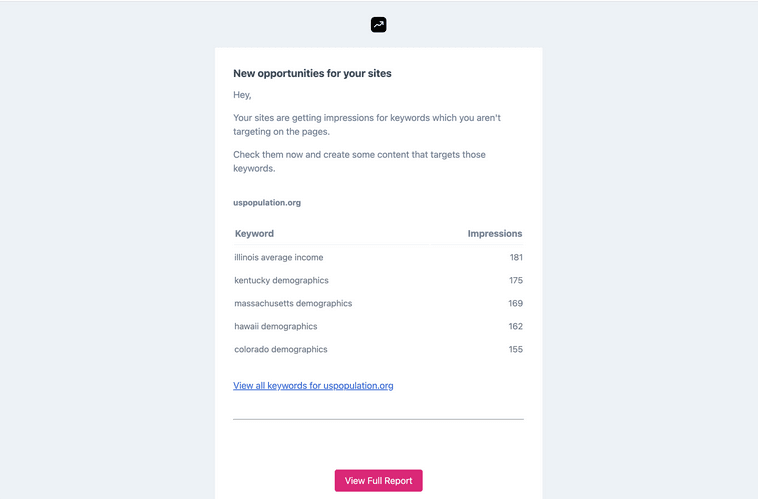Click the 162 impressions value
Screen dimensions: 758x499
(515, 326)
